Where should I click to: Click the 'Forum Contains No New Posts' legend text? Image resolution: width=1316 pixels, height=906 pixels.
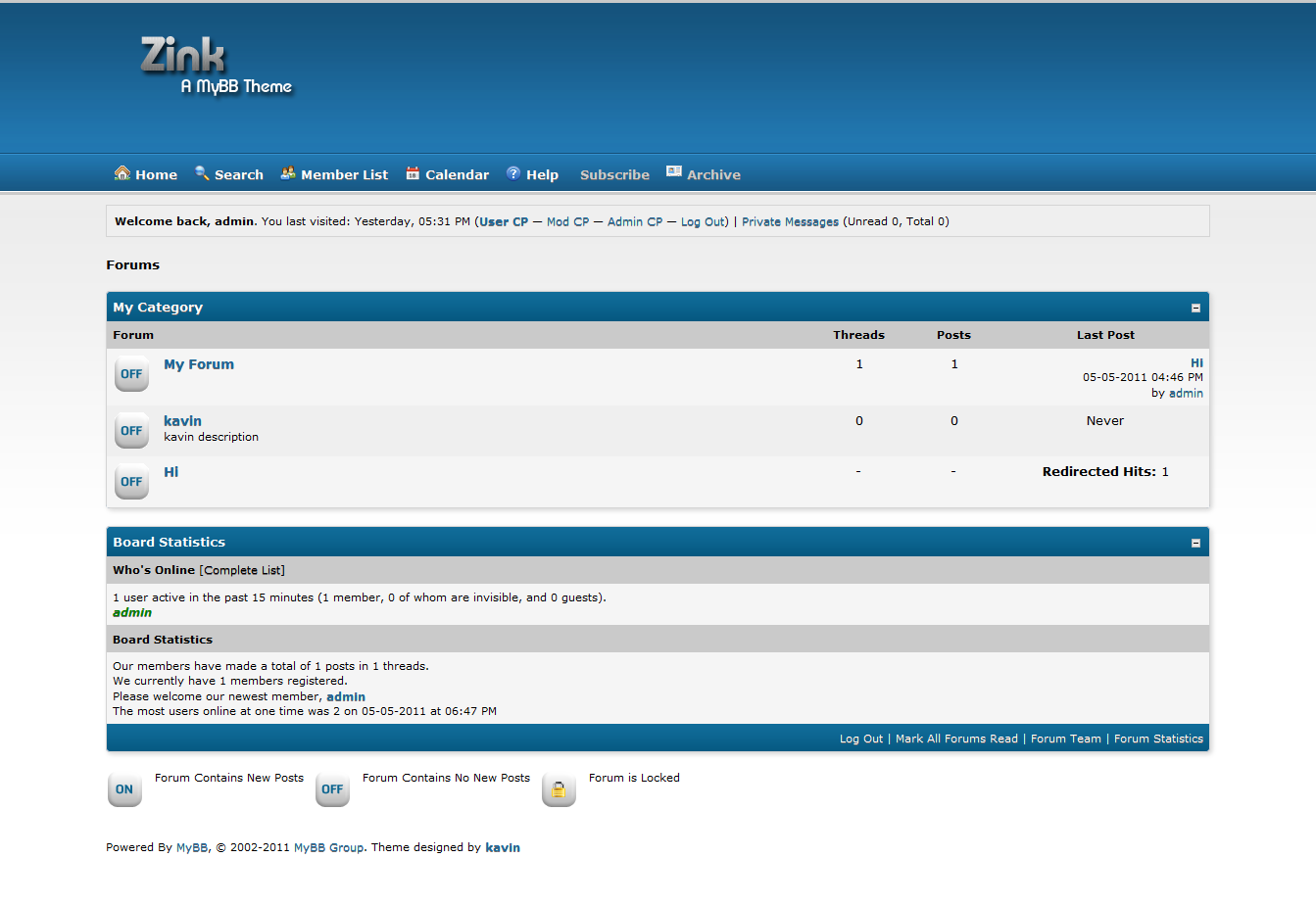[x=446, y=778]
